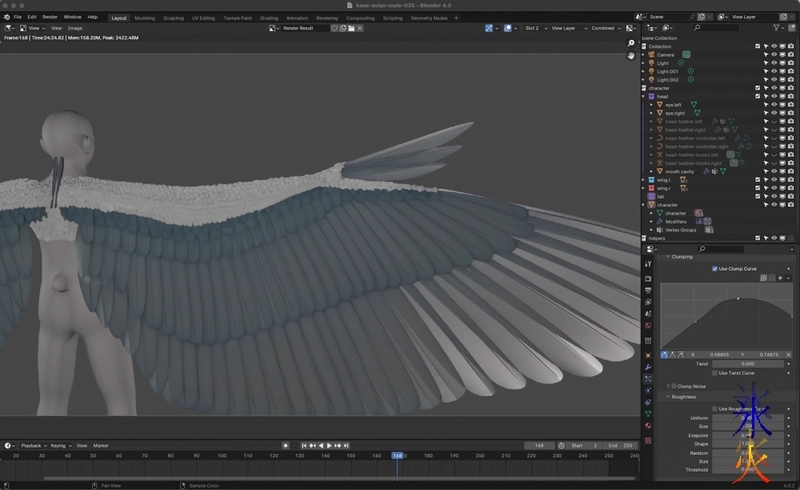The width and height of the screenshot is (800, 490).
Task: Open the Particle properties tab icon
Action: (x=648, y=378)
